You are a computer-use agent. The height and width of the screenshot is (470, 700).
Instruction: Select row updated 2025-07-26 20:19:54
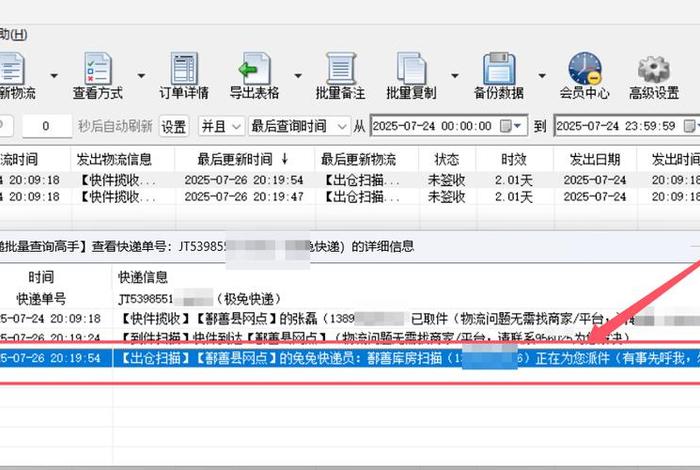(x=350, y=180)
